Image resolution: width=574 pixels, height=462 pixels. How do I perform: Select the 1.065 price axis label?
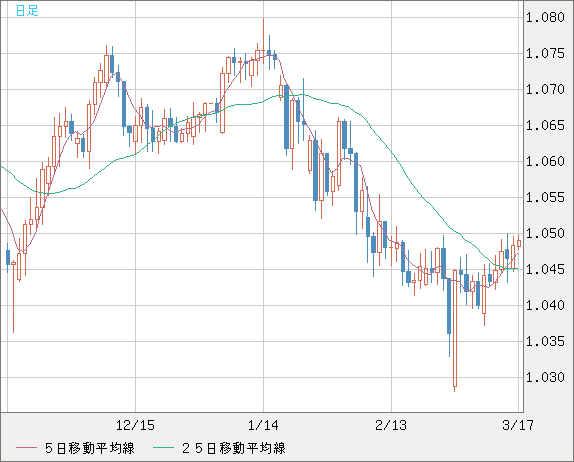[x=545, y=126]
